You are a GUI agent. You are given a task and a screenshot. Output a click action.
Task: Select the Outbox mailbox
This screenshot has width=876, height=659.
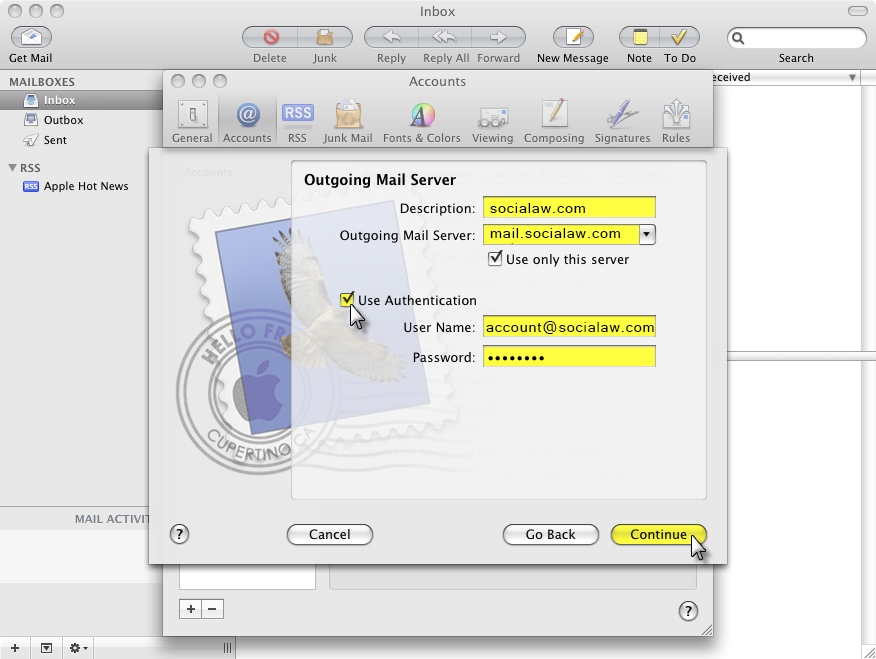(x=81, y=120)
